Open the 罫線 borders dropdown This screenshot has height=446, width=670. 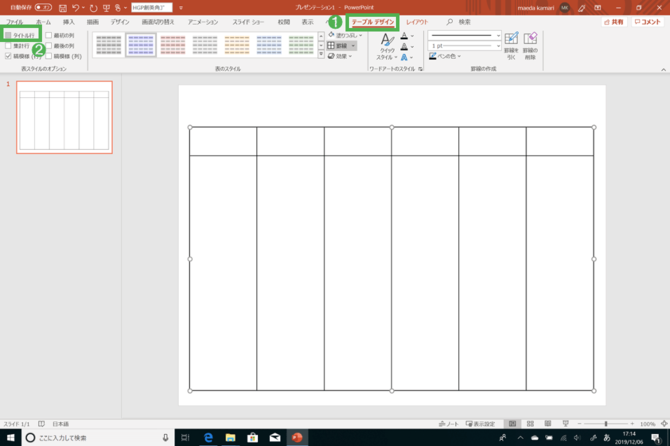tap(342, 46)
